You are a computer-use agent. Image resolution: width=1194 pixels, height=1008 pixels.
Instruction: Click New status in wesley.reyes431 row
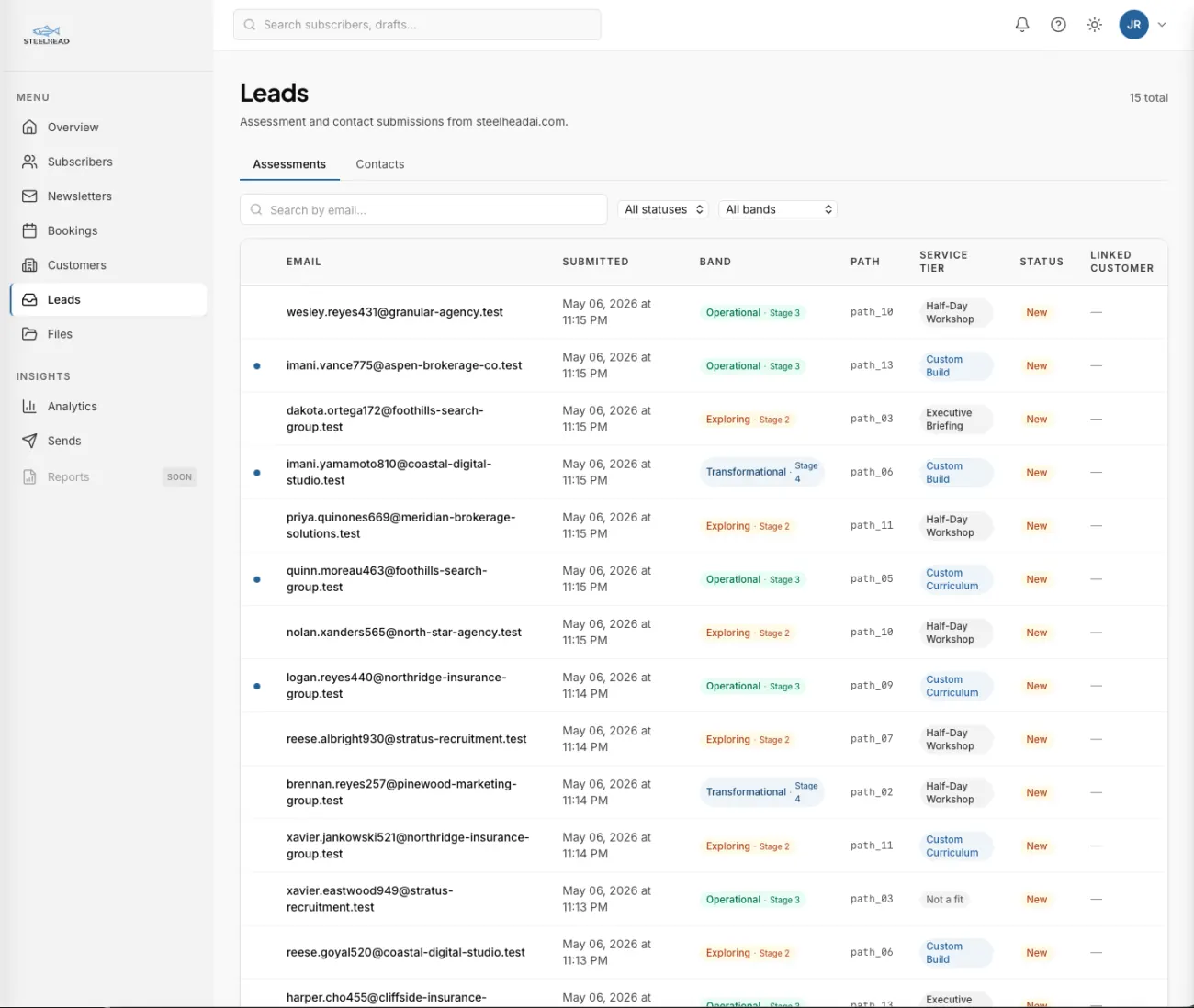click(x=1037, y=313)
